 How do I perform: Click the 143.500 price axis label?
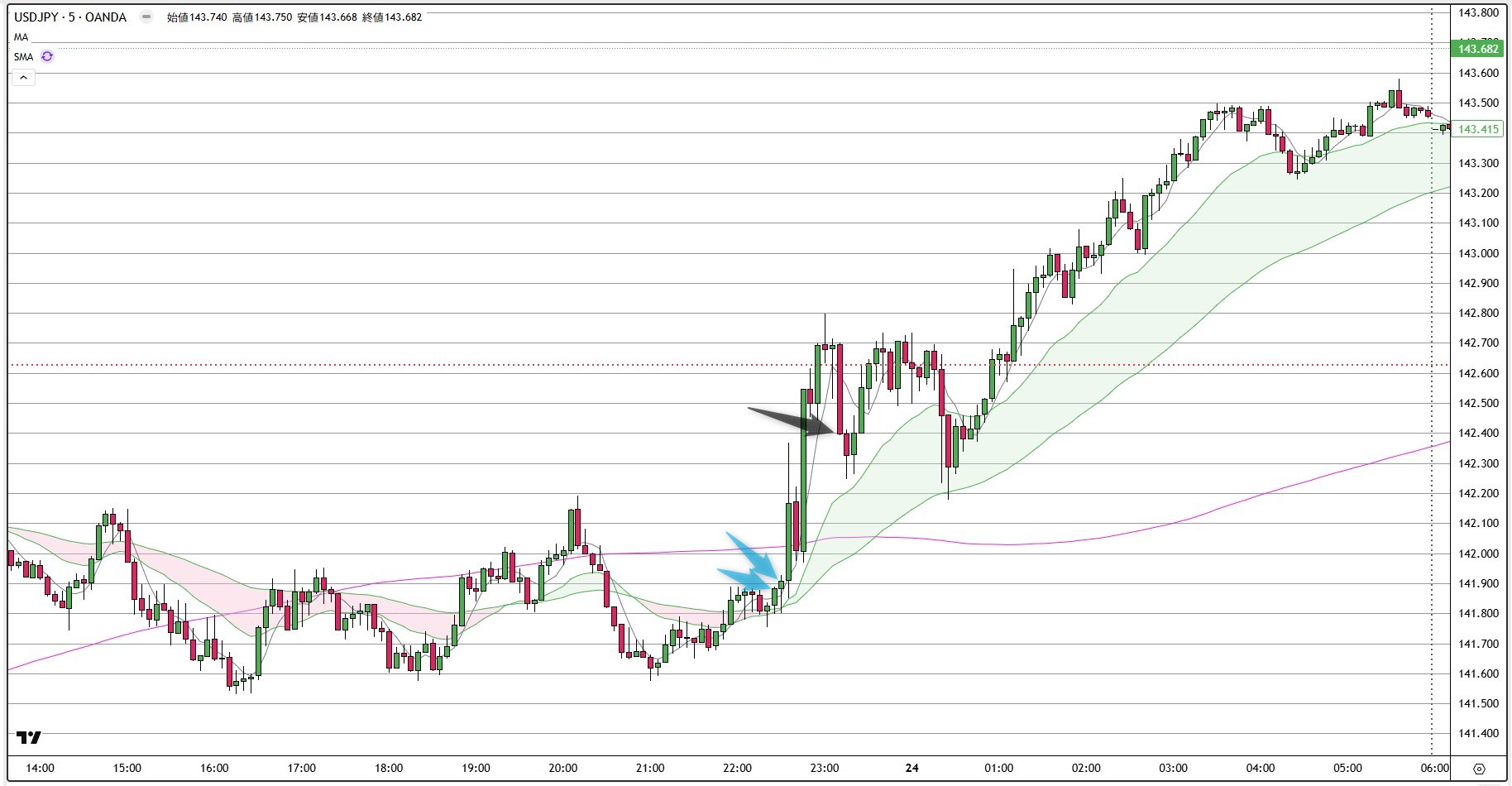click(x=1478, y=103)
